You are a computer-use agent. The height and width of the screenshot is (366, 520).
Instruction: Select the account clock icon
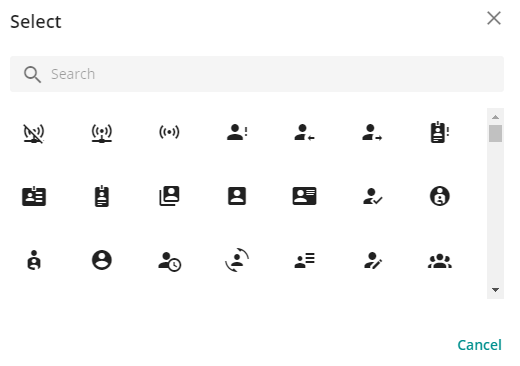(169, 261)
